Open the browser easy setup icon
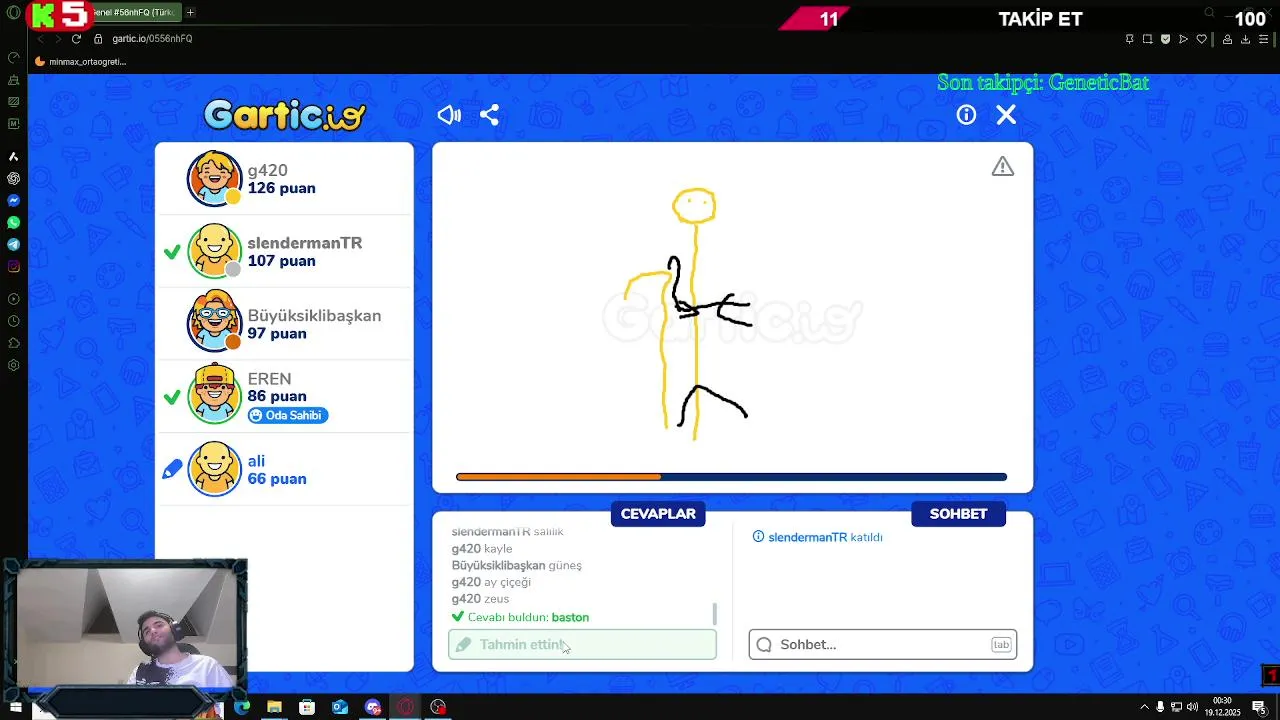Viewport: 1280px width, 720px height. pyautogui.click(x=1265, y=39)
